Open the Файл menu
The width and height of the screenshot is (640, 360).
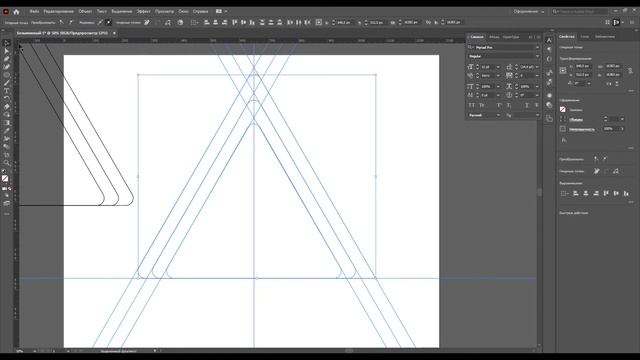coord(34,11)
